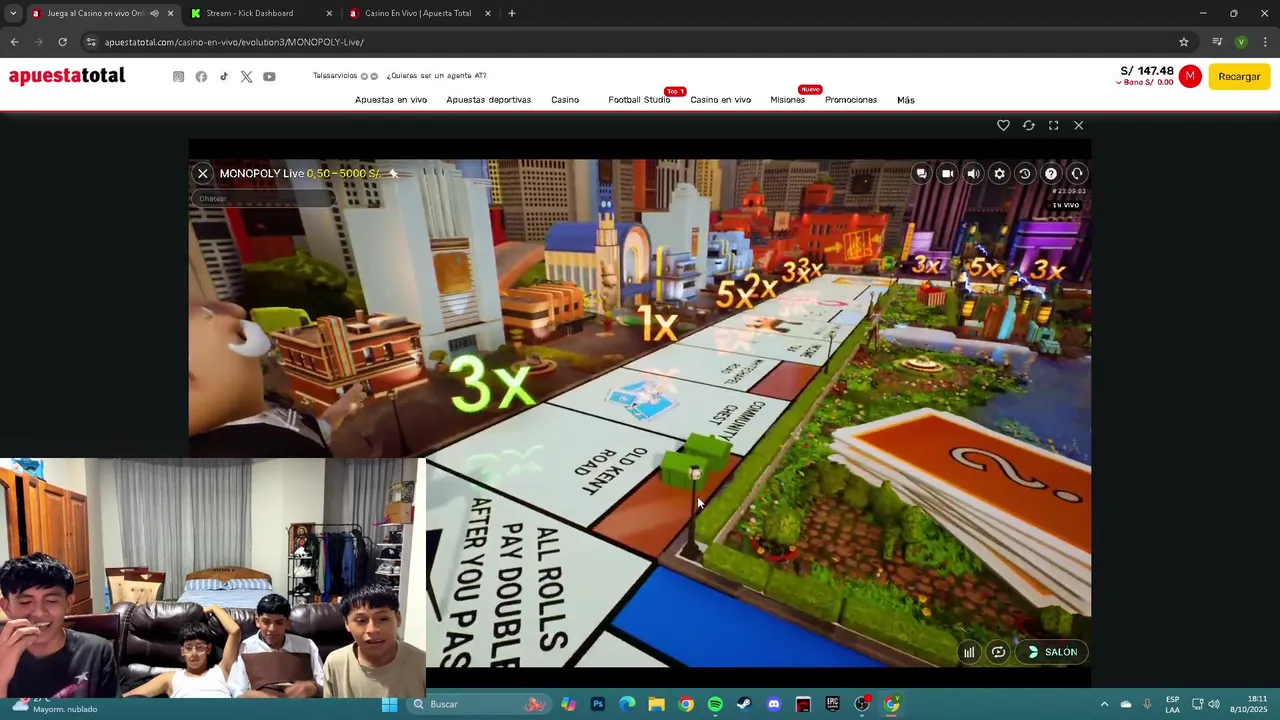This screenshot has width=1280, height=720.
Task: Click the taskbar Buscar search box
Action: point(481,704)
